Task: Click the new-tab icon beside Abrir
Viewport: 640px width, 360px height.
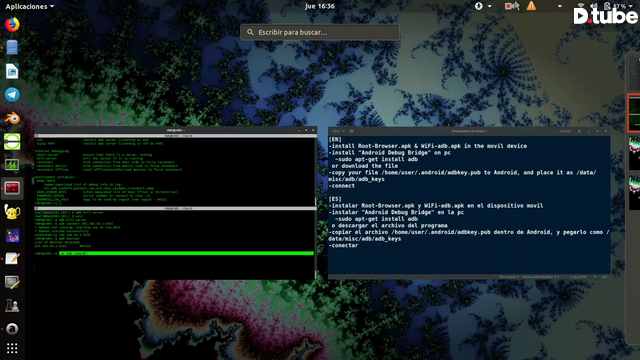Action: click(x=351, y=131)
